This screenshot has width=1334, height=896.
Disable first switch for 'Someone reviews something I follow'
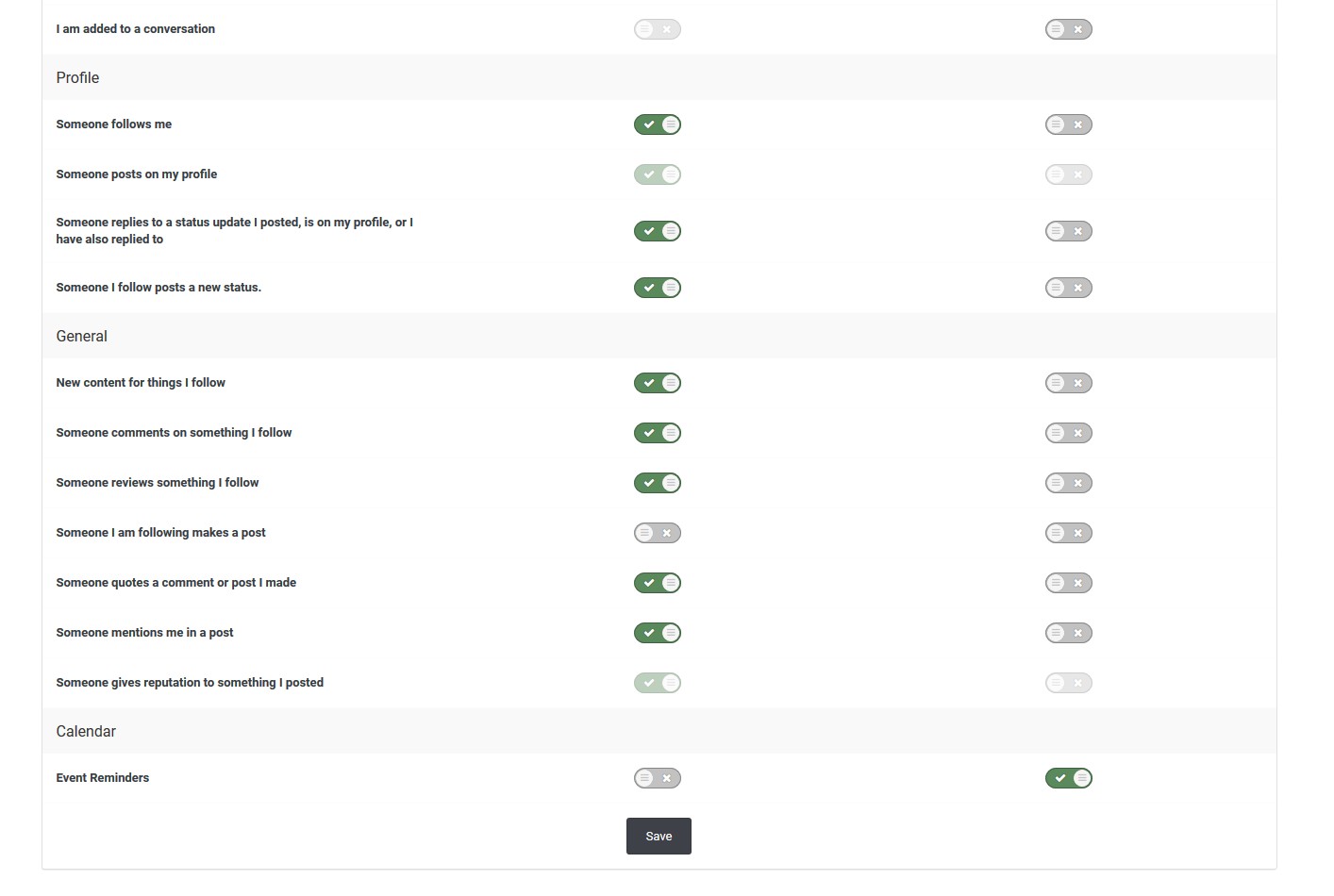click(658, 483)
